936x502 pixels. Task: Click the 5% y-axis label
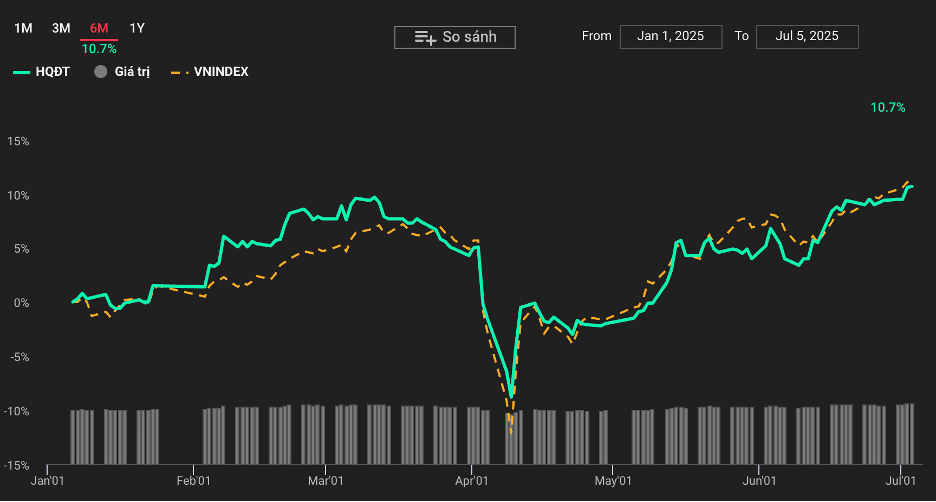point(21,249)
